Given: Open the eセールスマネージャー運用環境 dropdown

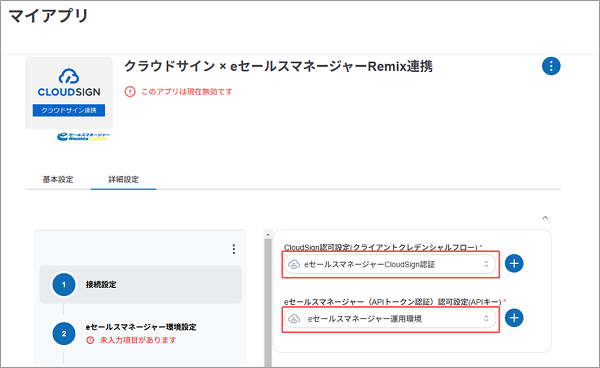Looking at the screenshot, I should pyautogui.click(x=390, y=319).
